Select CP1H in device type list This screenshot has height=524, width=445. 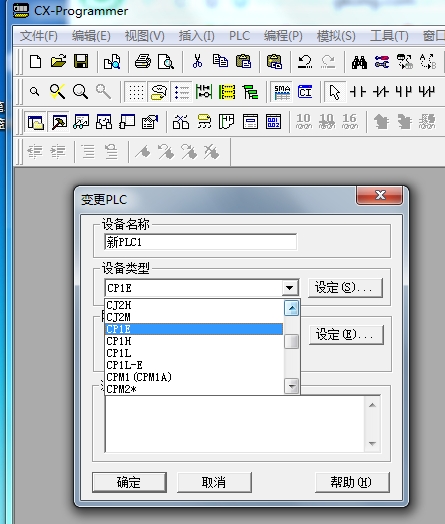pyautogui.click(x=194, y=341)
